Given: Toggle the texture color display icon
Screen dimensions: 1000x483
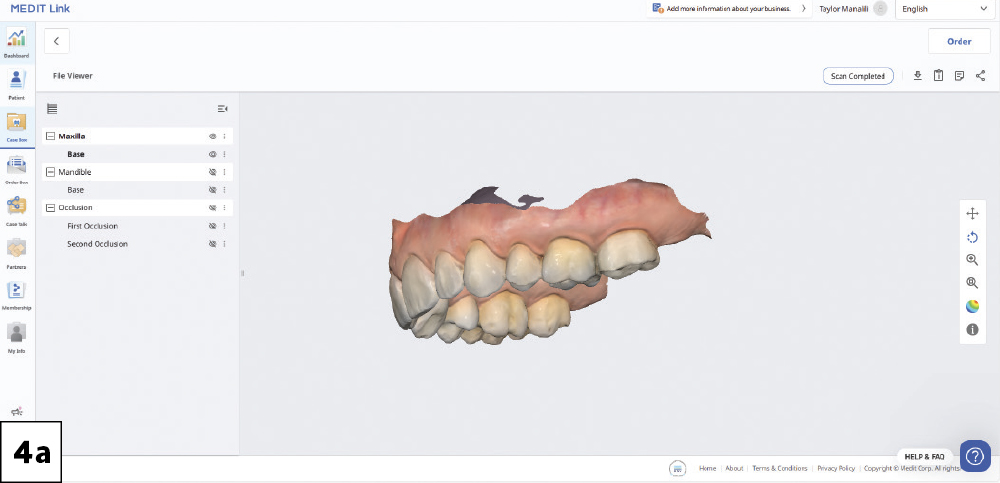Looking at the screenshot, I should [x=972, y=306].
